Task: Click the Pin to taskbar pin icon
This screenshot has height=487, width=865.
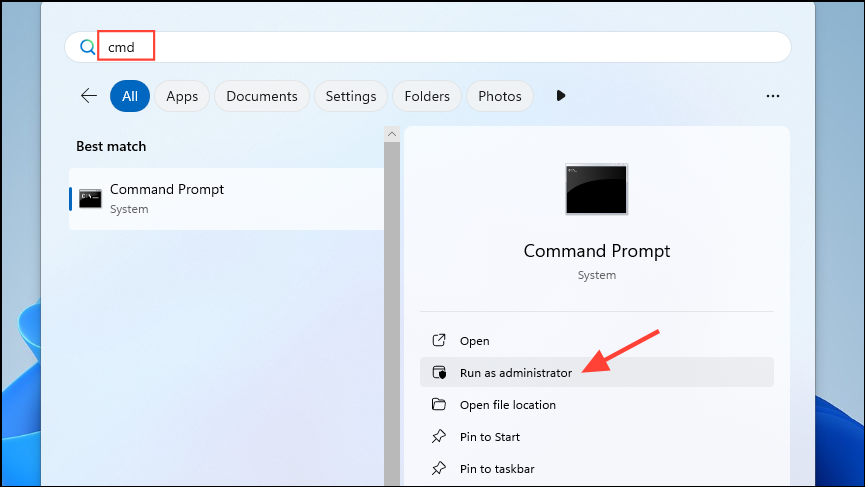Action: coord(439,468)
